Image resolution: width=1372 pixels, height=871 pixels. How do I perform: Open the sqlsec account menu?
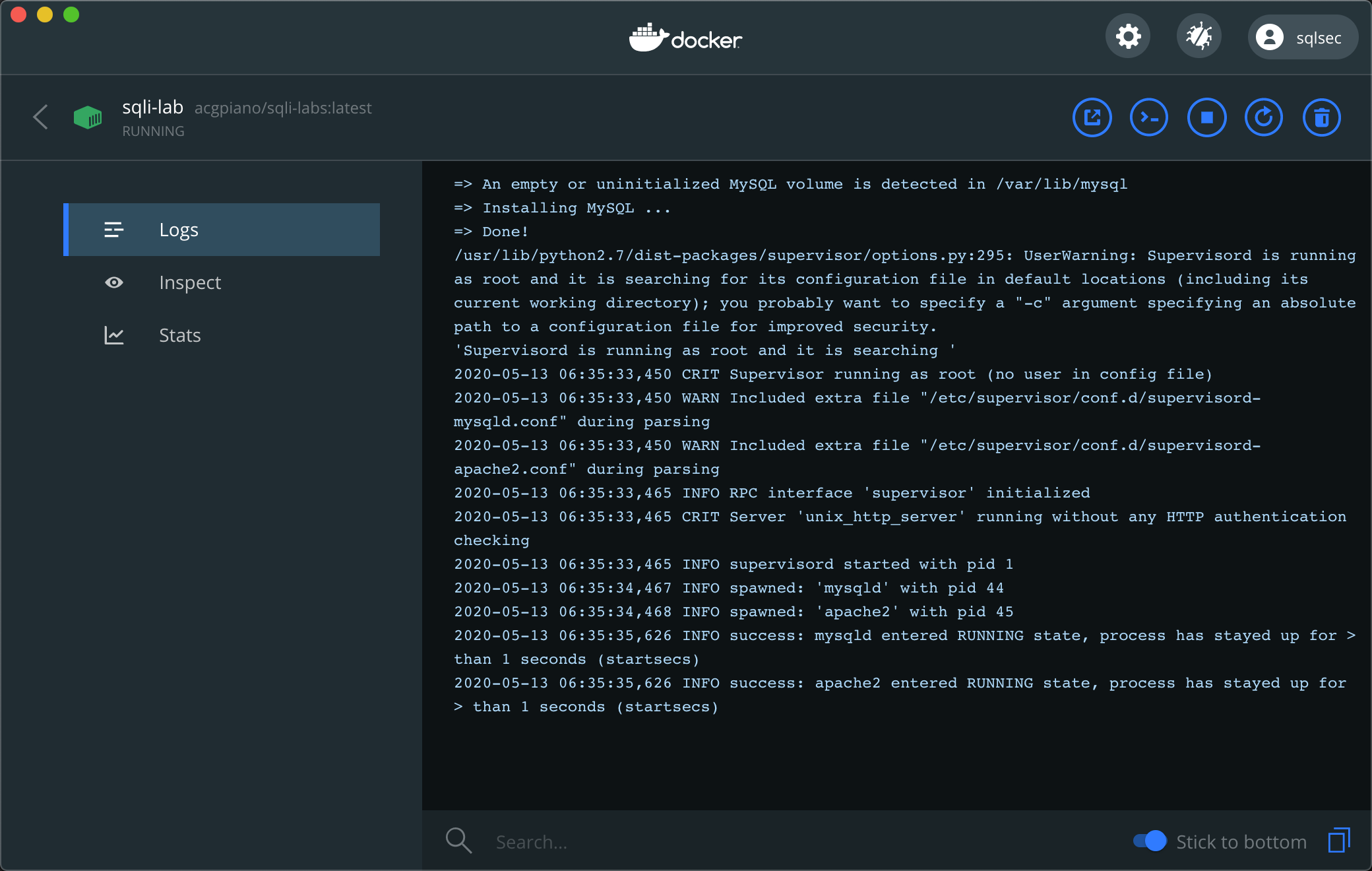(1302, 37)
